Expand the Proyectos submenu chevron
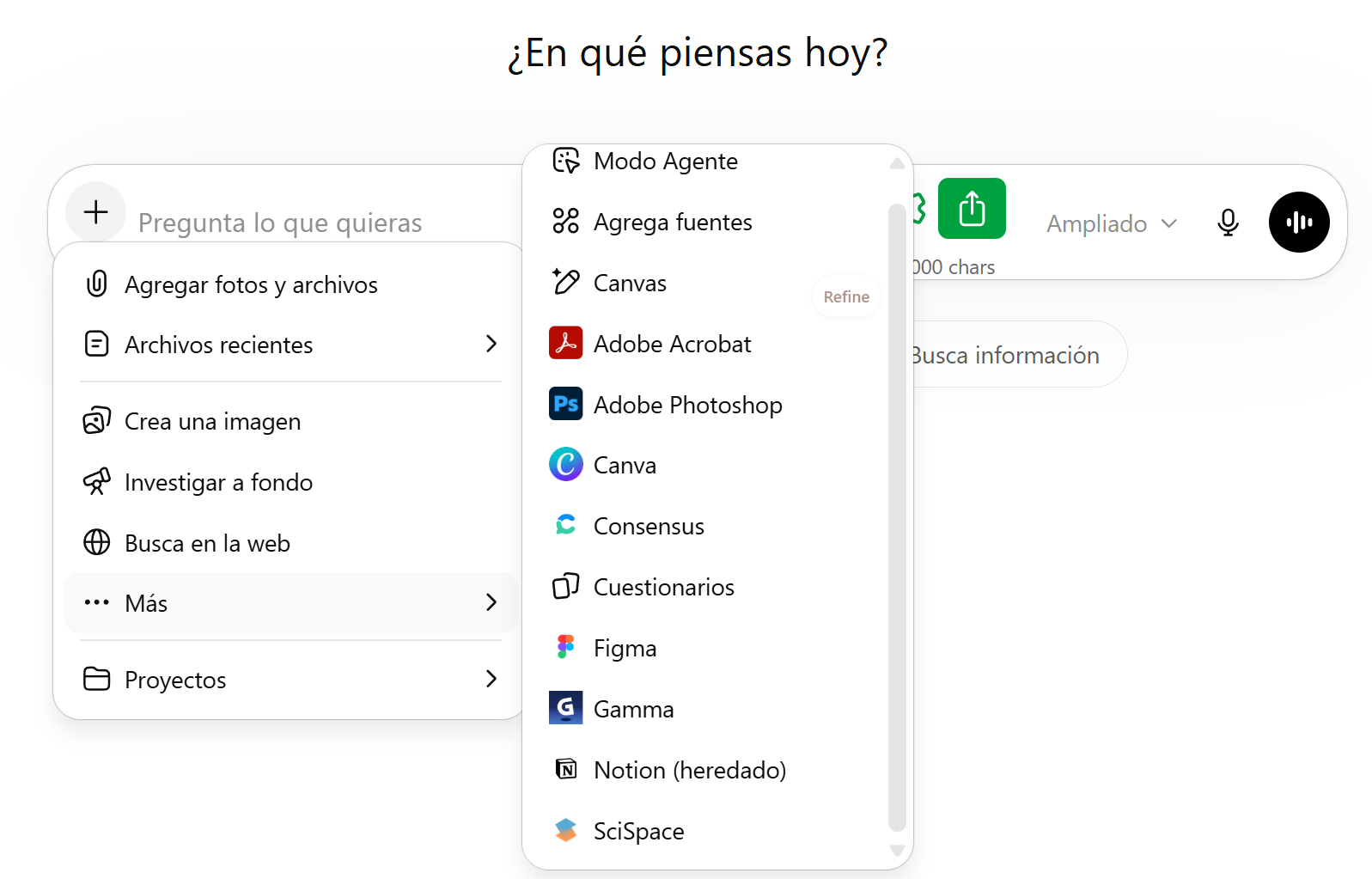The image size is (1372, 879). pyautogui.click(x=491, y=679)
